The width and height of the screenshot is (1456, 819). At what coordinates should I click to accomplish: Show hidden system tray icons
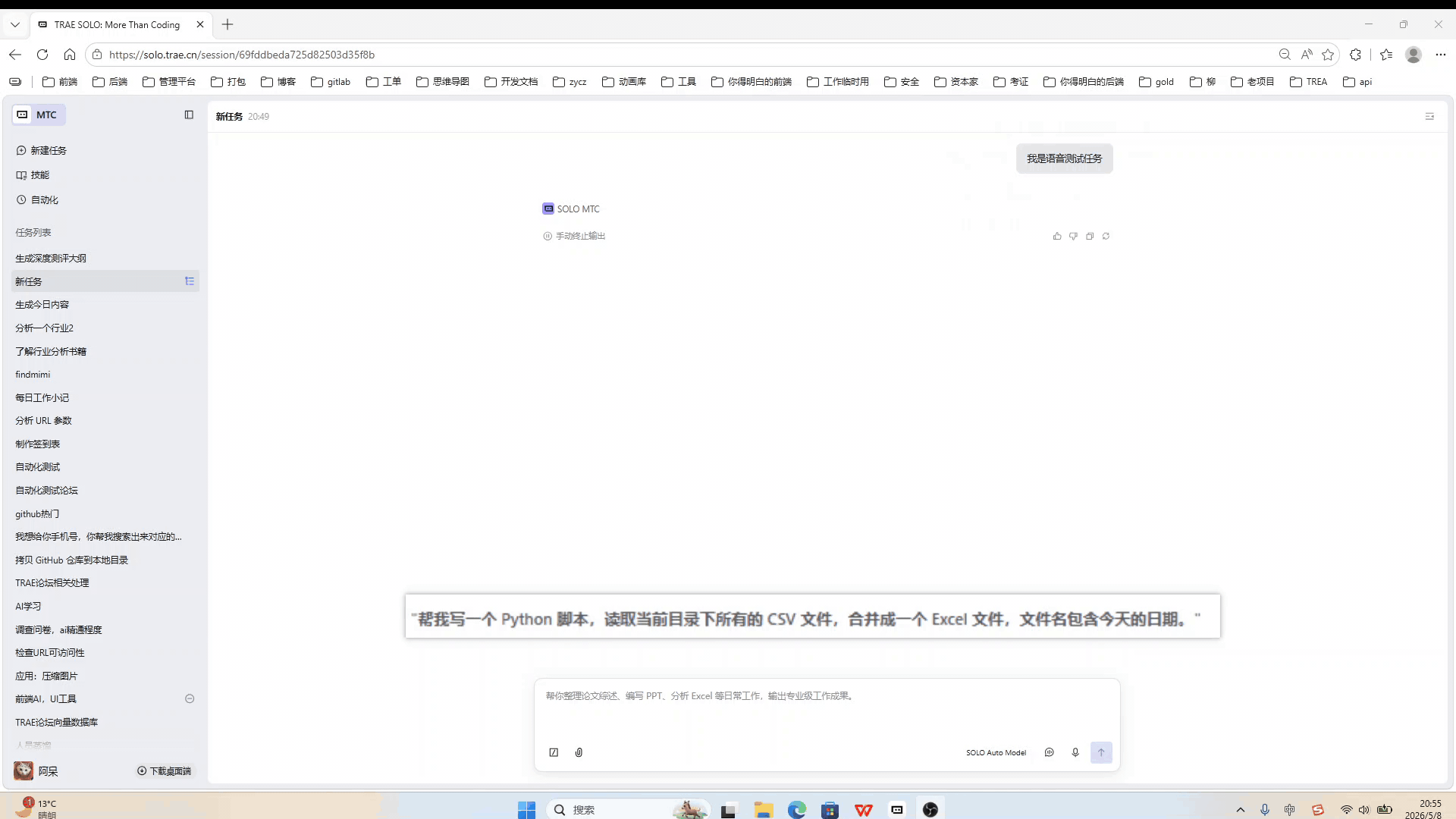pos(1241,810)
